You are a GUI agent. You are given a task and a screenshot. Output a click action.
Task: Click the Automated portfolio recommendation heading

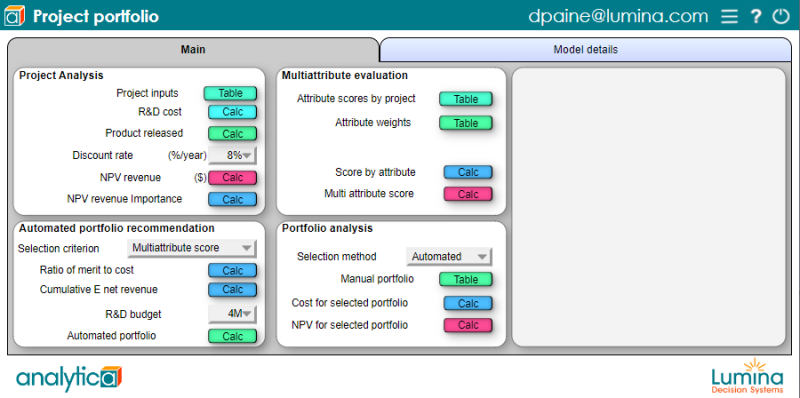pyautogui.click(x=117, y=229)
